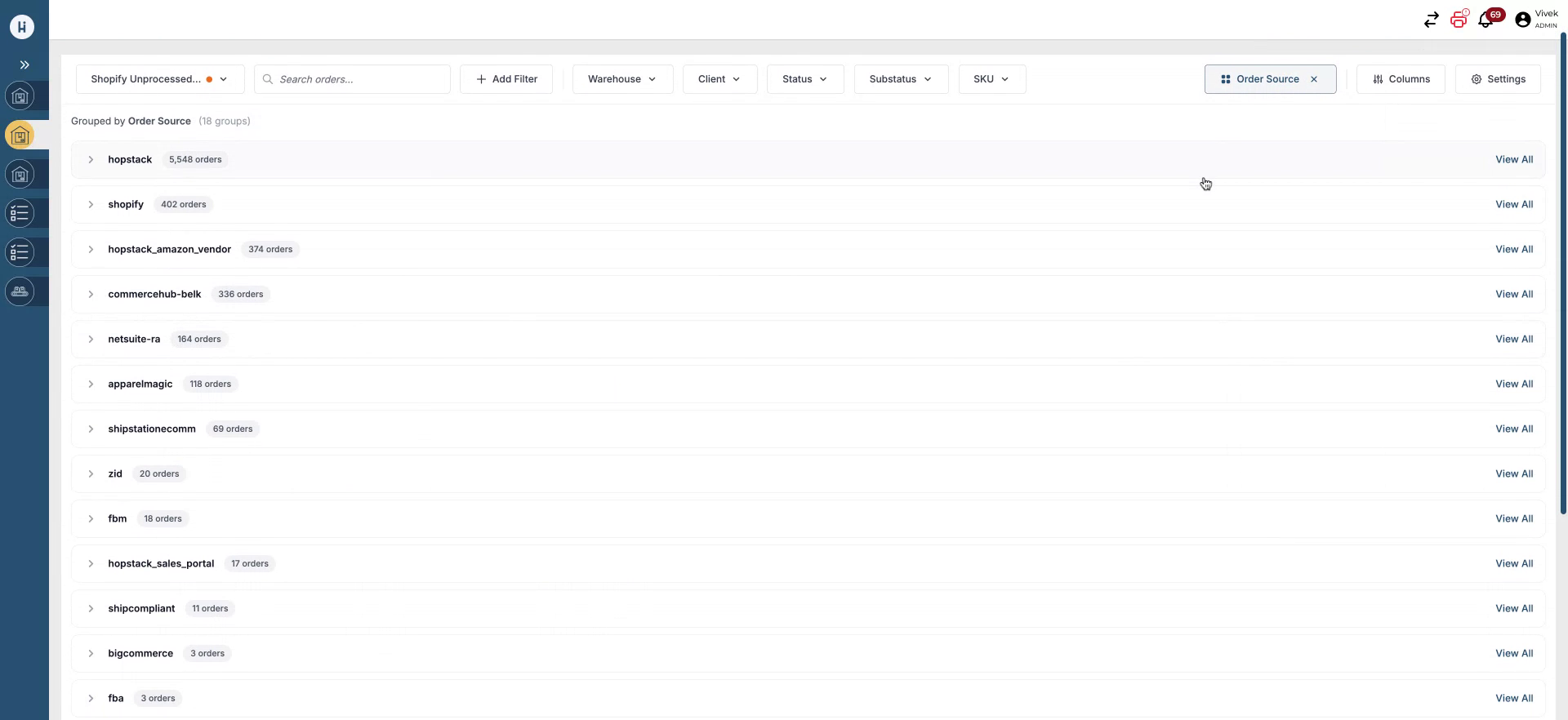The height and width of the screenshot is (720, 1568).
Task: Open the Status filter dropdown
Action: point(804,79)
